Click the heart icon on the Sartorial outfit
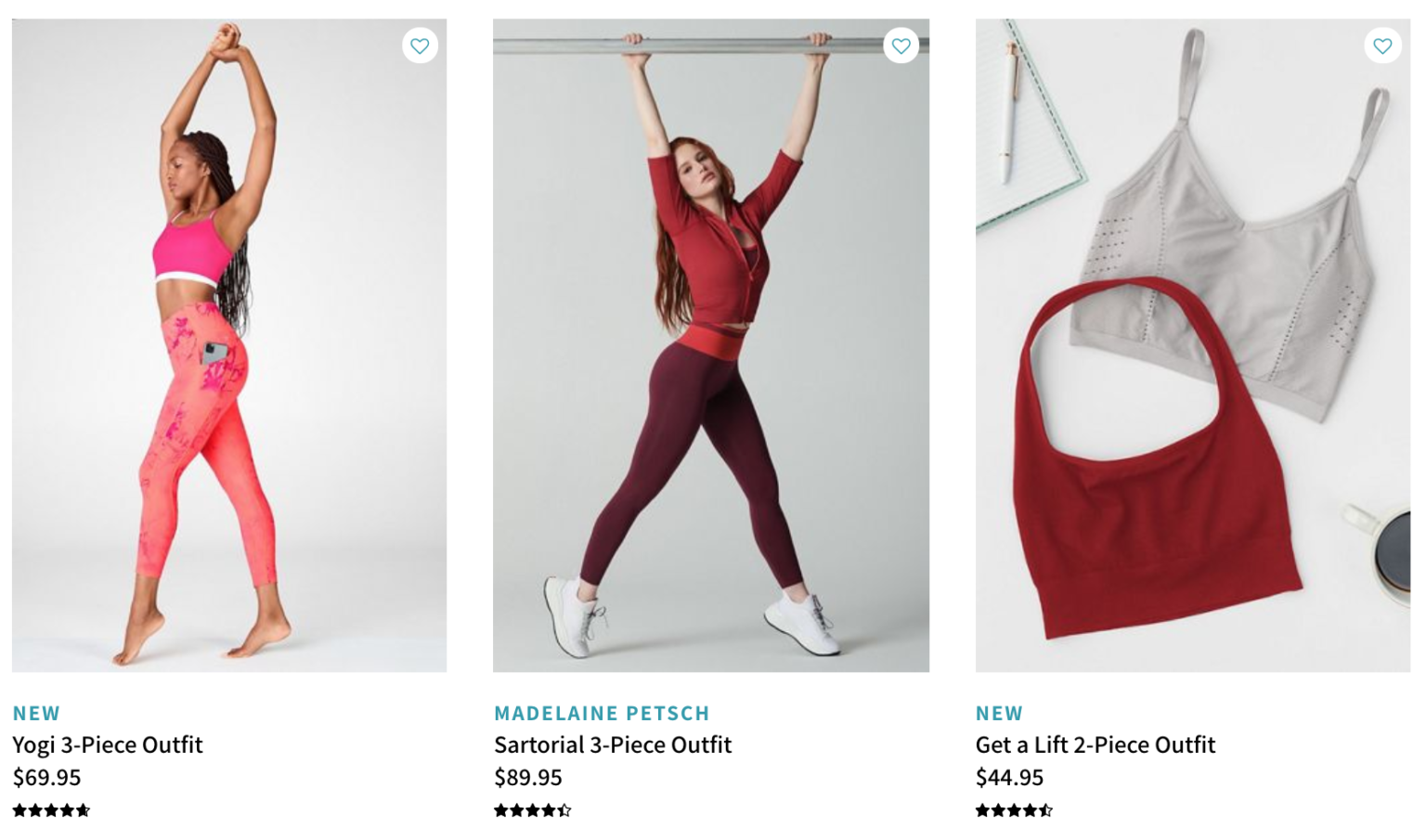Viewport: 1426px width, 840px height. click(901, 45)
